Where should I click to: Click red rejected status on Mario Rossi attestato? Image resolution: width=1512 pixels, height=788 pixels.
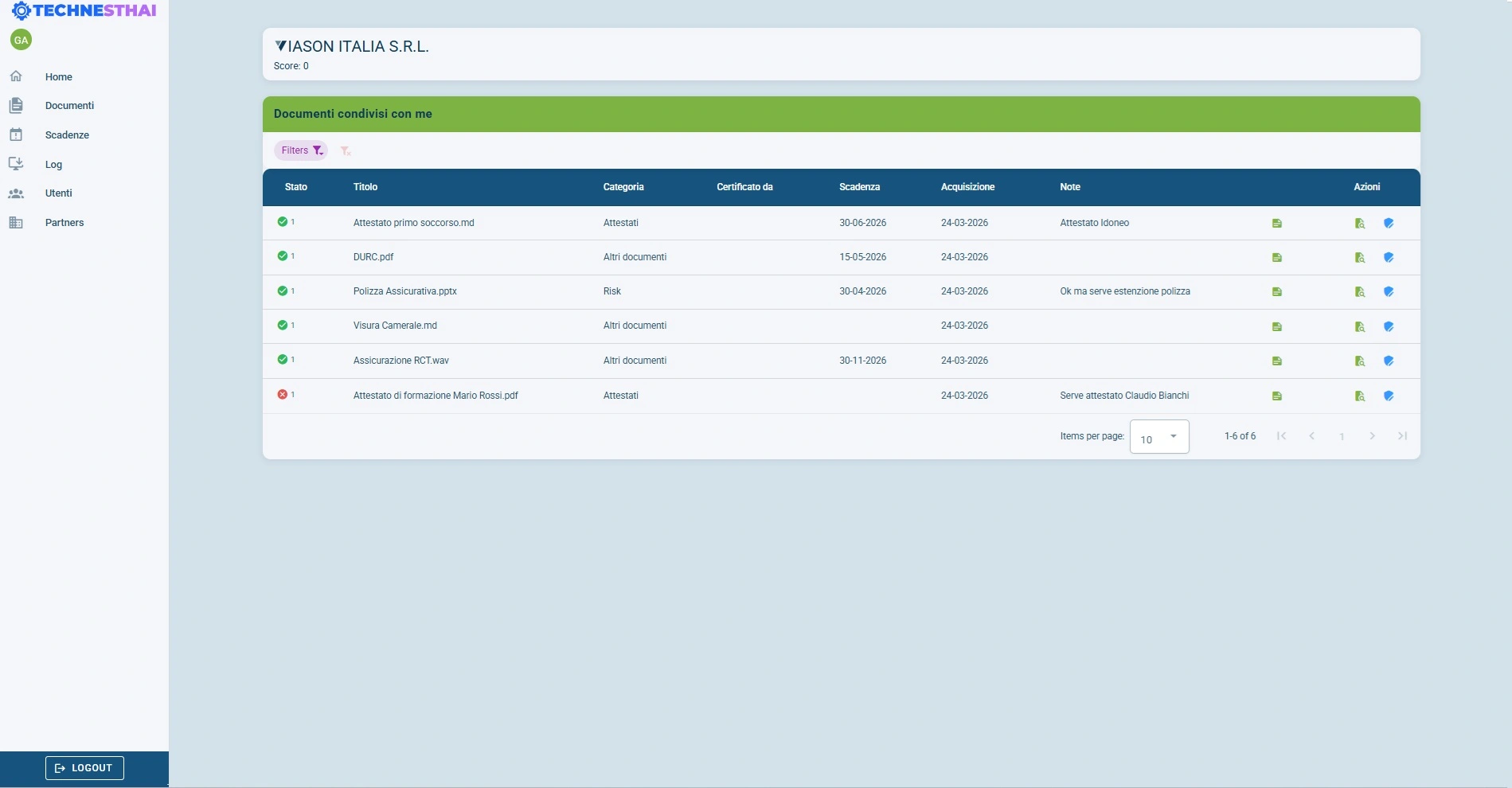(x=282, y=395)
